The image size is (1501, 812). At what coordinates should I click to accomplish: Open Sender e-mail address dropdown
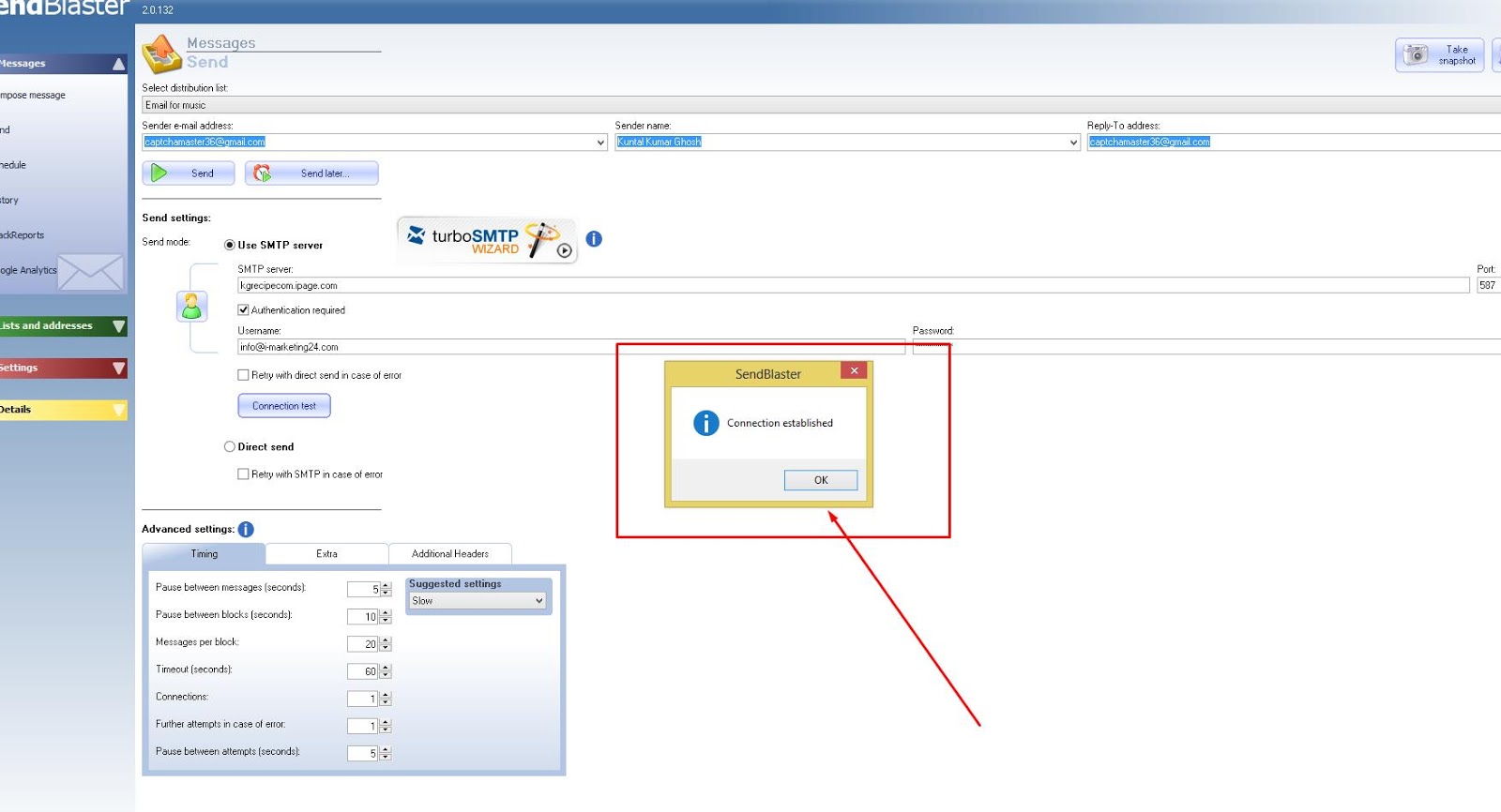600,143
